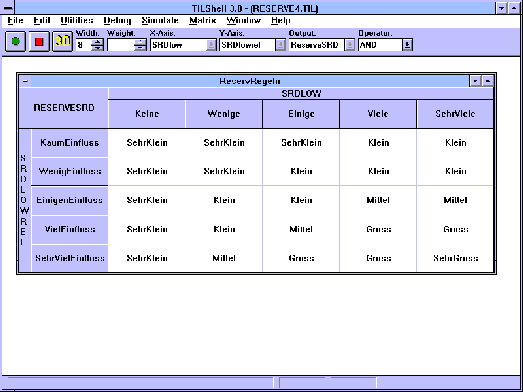
Task: Select the KaumEinfluss row header
Action: [x=70, y=143]
